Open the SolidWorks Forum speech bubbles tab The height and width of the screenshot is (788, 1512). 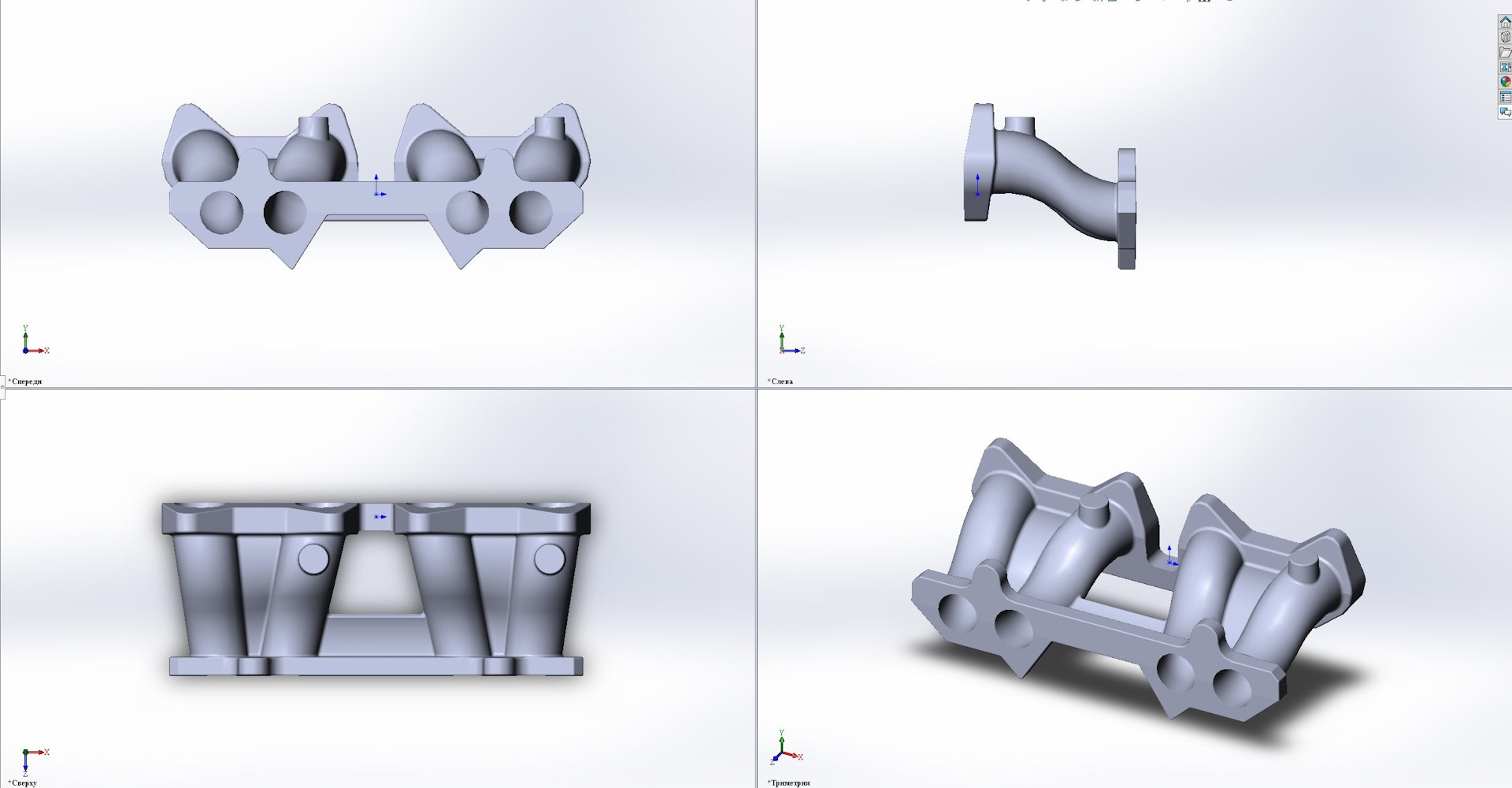coord(1505,112)
